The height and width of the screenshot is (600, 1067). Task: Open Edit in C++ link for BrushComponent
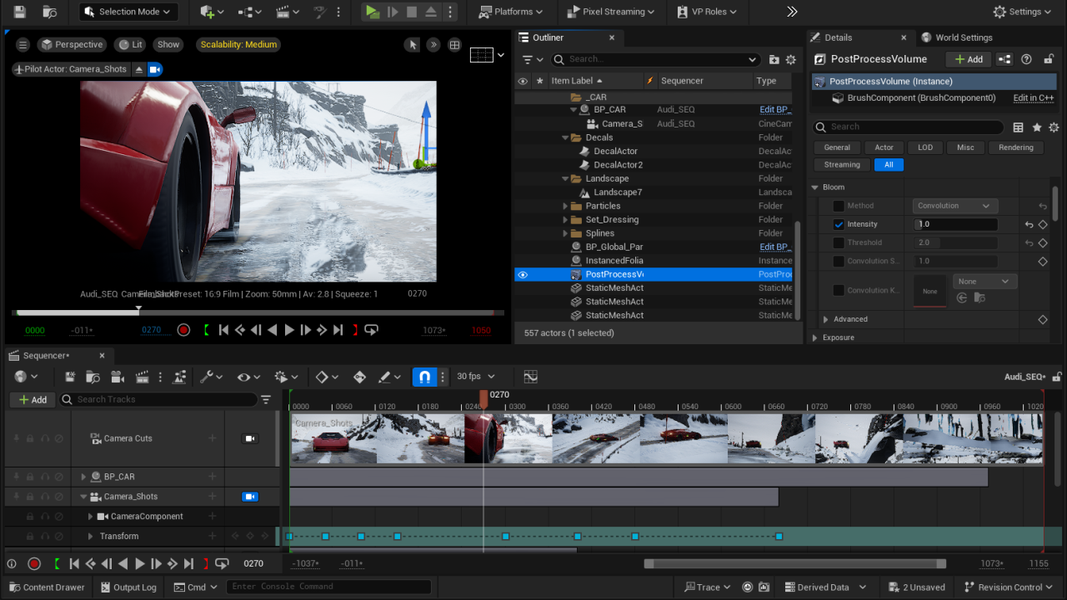point(1033,98)
